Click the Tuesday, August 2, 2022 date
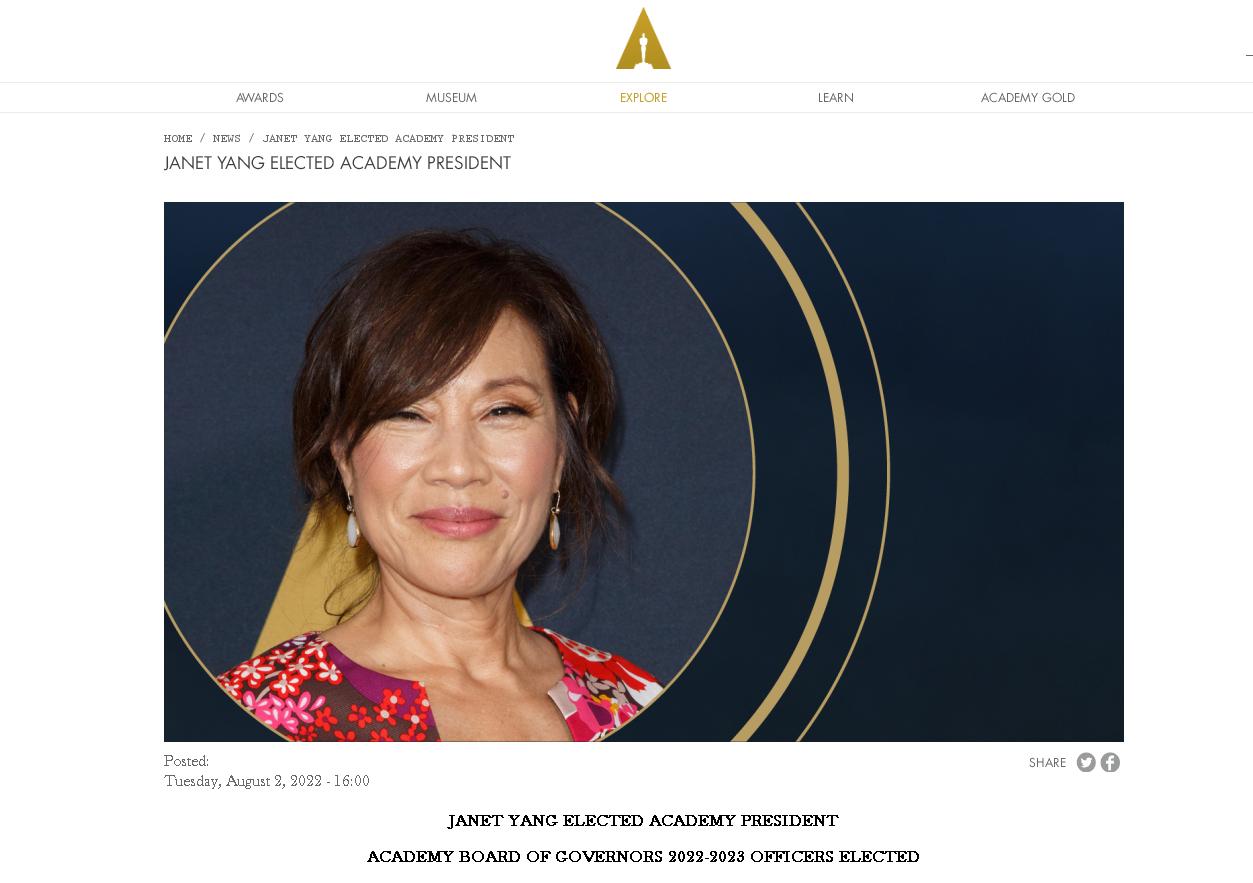This screenshot has width=1253, height=883. tap(267, 781)
